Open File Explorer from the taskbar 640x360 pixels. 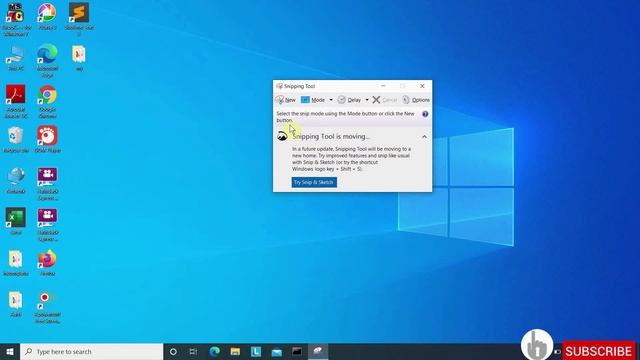pos(235,351)
